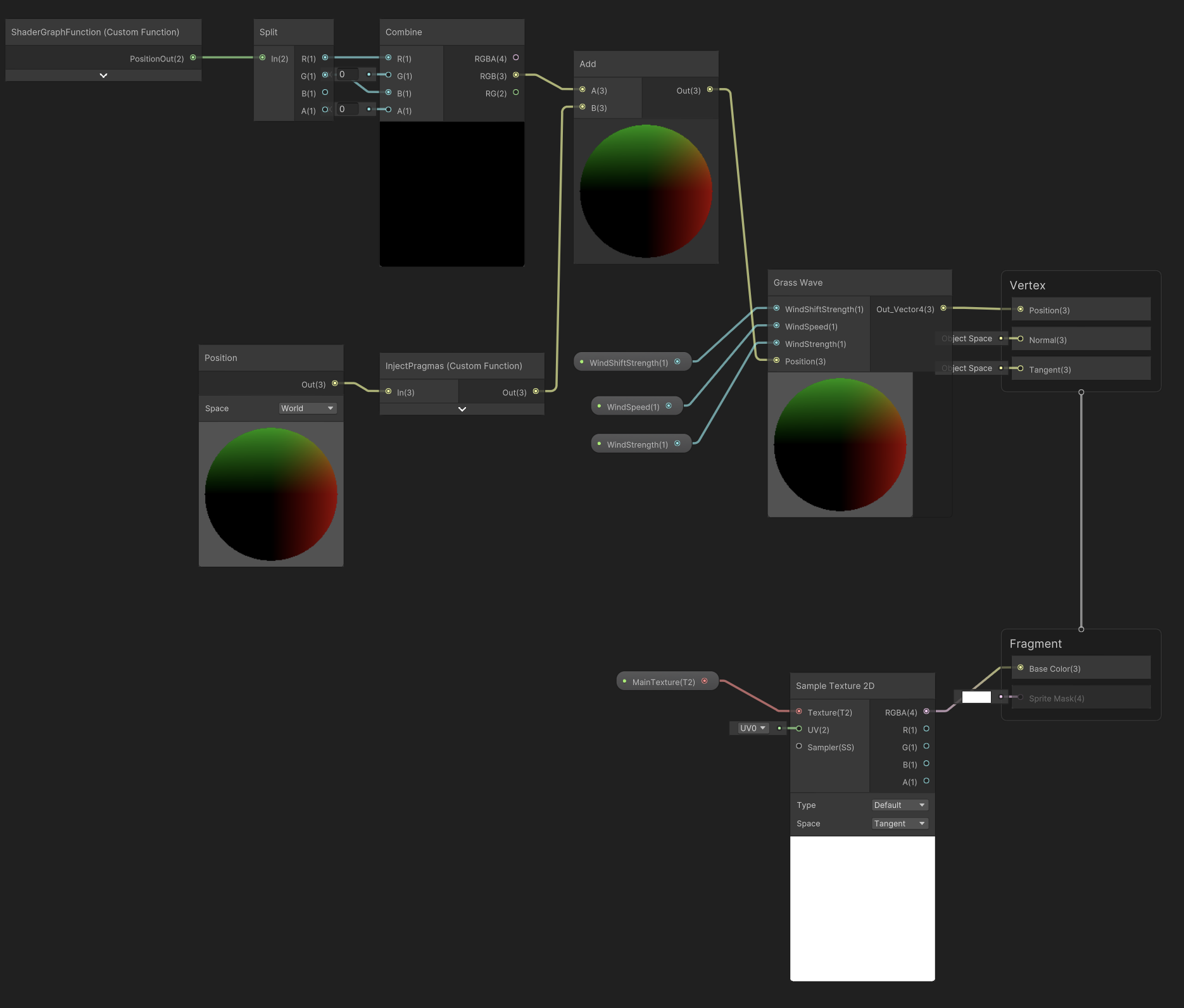Click the Sampler(SS) input port on Sample Texture 2D

coord(799,746)
